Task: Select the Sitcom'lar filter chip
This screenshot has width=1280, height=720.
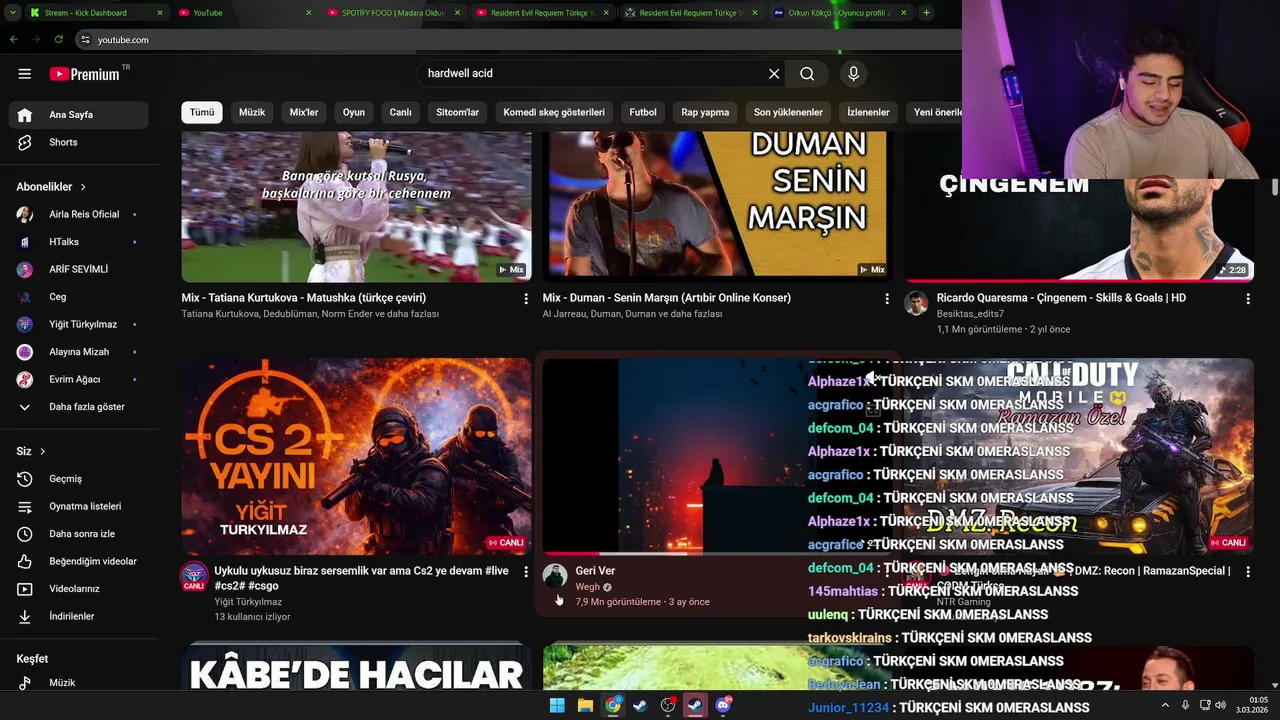Action: pos(458,112)
